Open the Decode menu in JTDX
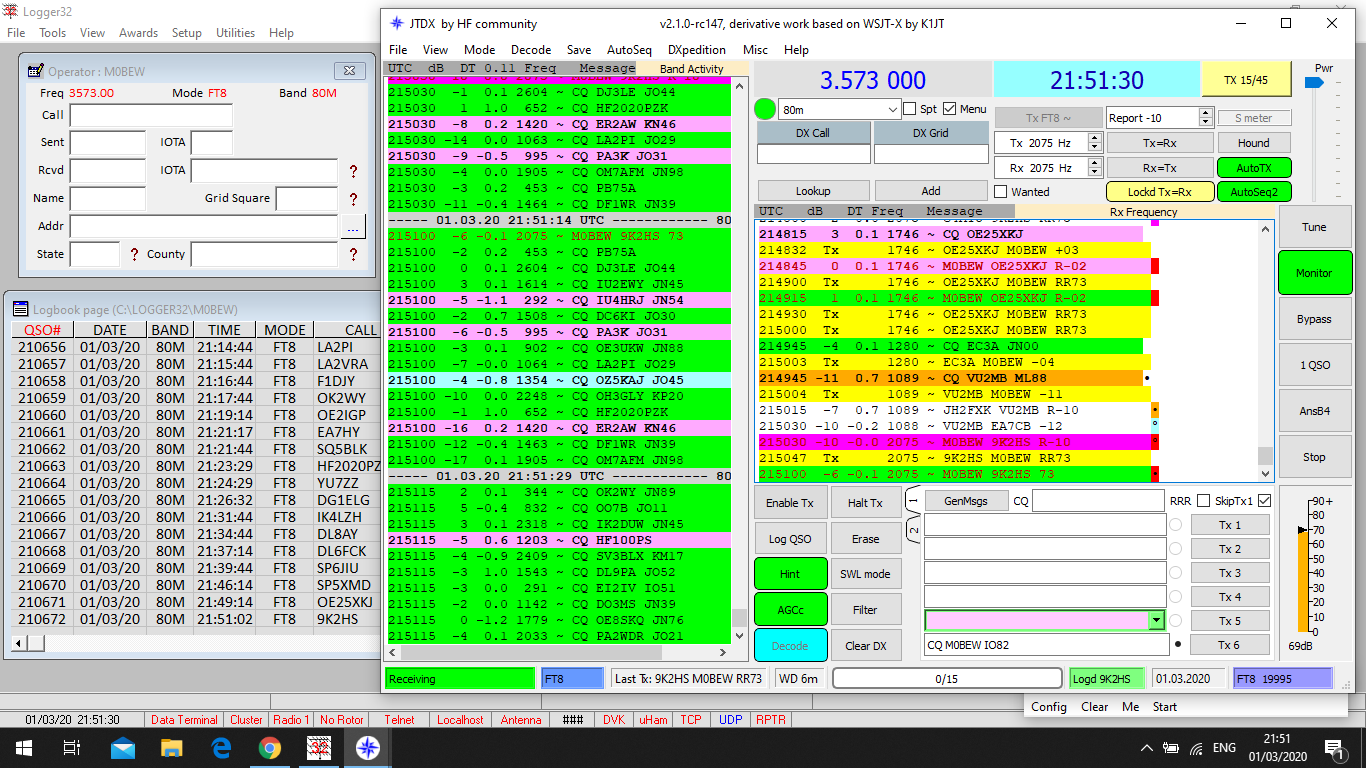Viewport: 1366px width, 768px height. point(531,50)
